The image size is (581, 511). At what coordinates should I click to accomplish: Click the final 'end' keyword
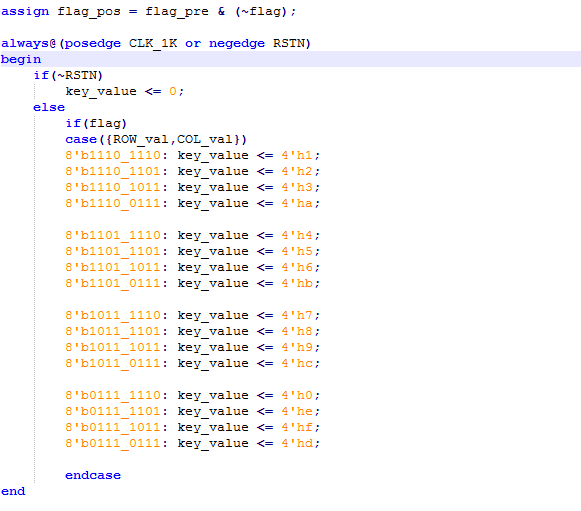coord(13,491)
